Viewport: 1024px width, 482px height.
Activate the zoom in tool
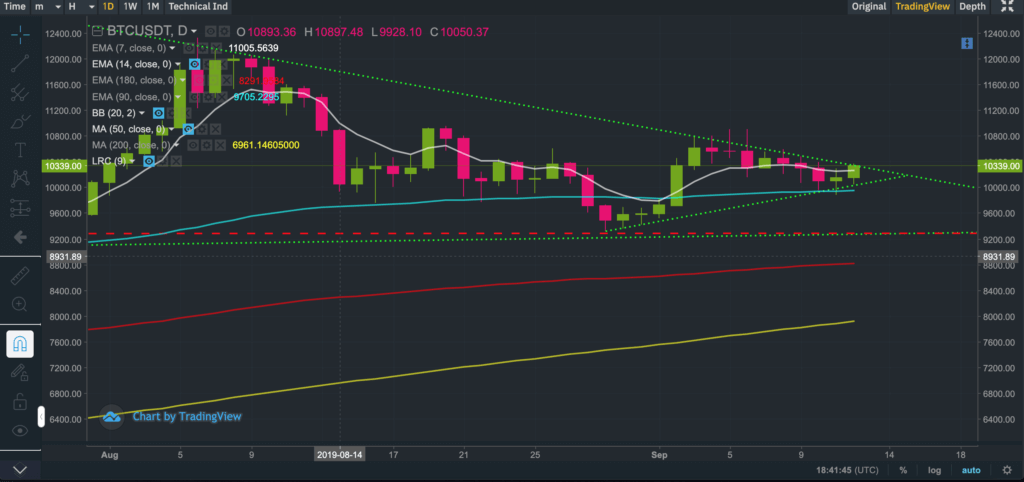[x=20, y=304]
